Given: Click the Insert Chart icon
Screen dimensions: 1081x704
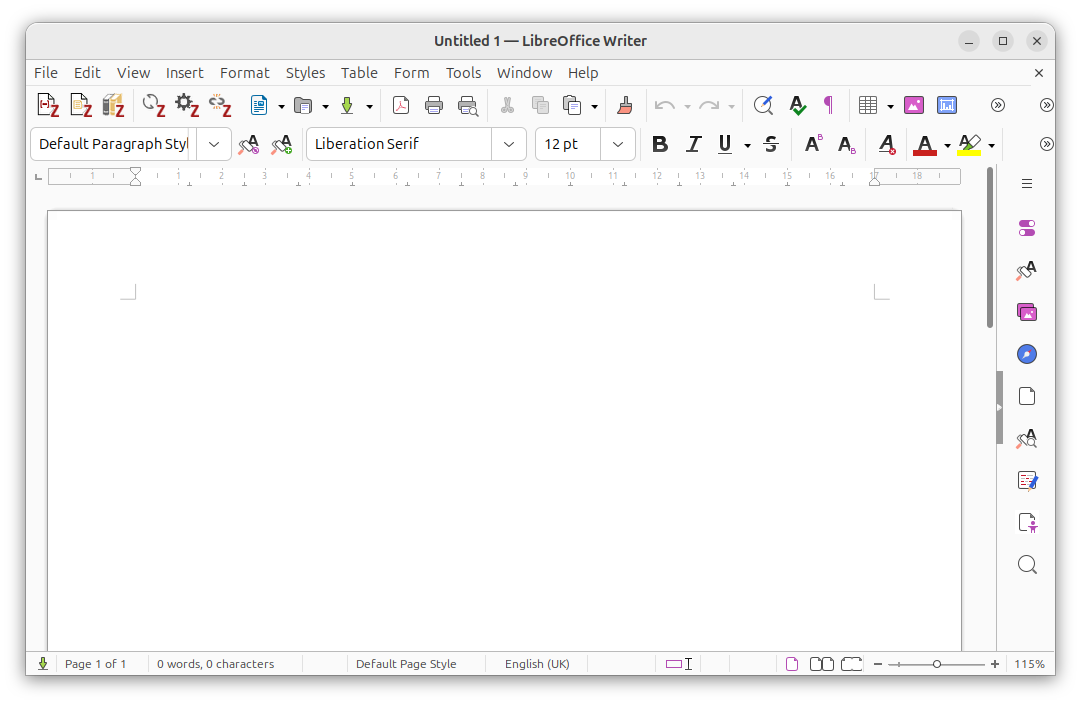Looking at the screenshot, I should [x=947, y=105].
